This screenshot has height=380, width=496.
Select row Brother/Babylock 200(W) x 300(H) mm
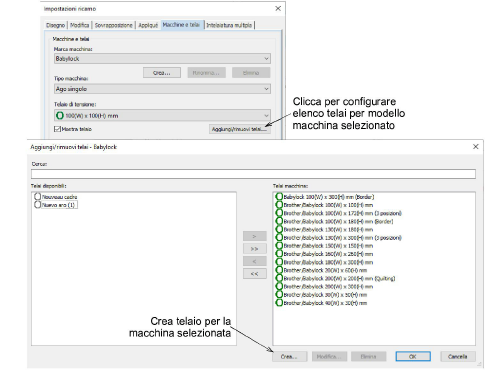(x=324, y=286)
